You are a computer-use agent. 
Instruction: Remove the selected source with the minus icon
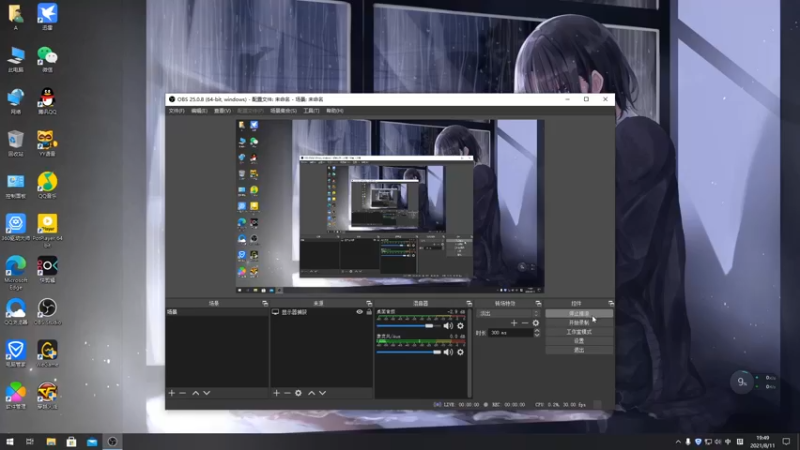[x=287, y=393]
